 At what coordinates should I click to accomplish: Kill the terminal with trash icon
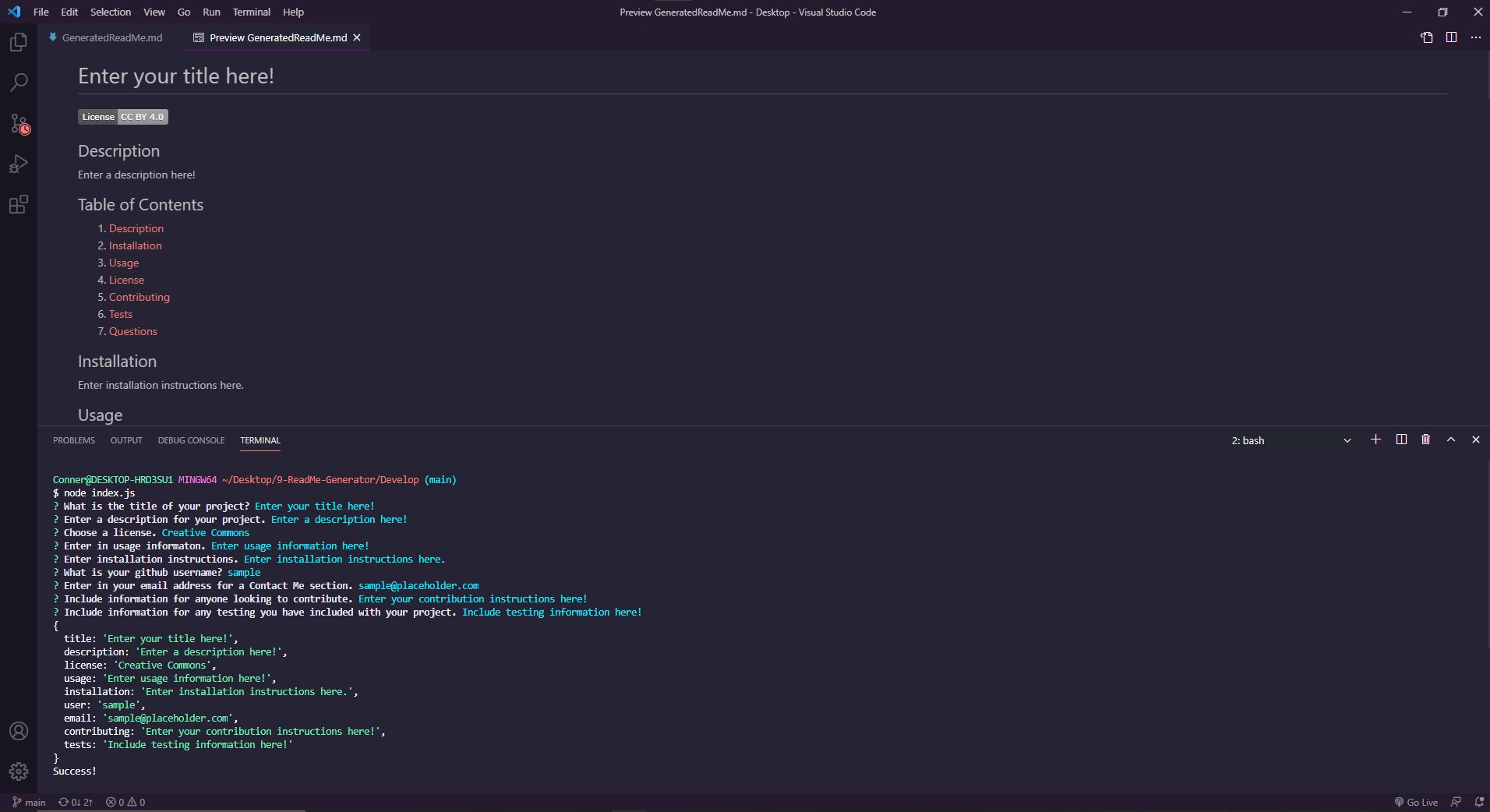1426,440
